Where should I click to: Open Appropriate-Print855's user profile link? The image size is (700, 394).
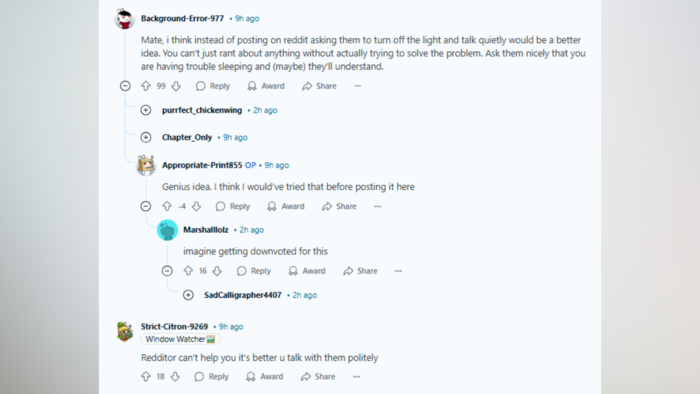pyautogui.click(x=202, y=165)
